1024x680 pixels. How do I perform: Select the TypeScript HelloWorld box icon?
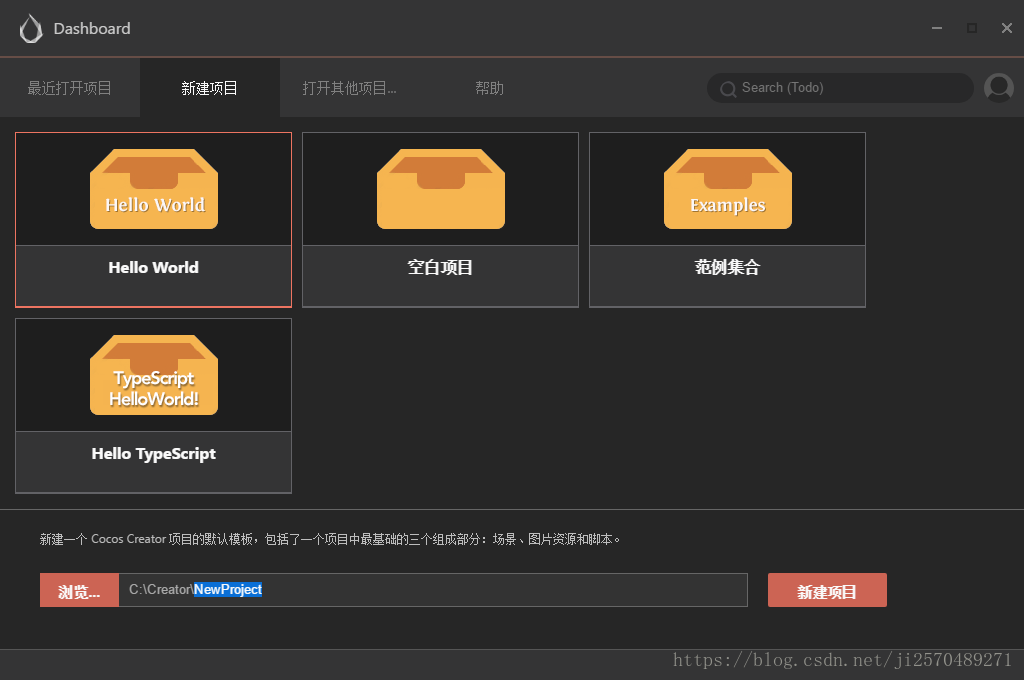tap(154, 375)
